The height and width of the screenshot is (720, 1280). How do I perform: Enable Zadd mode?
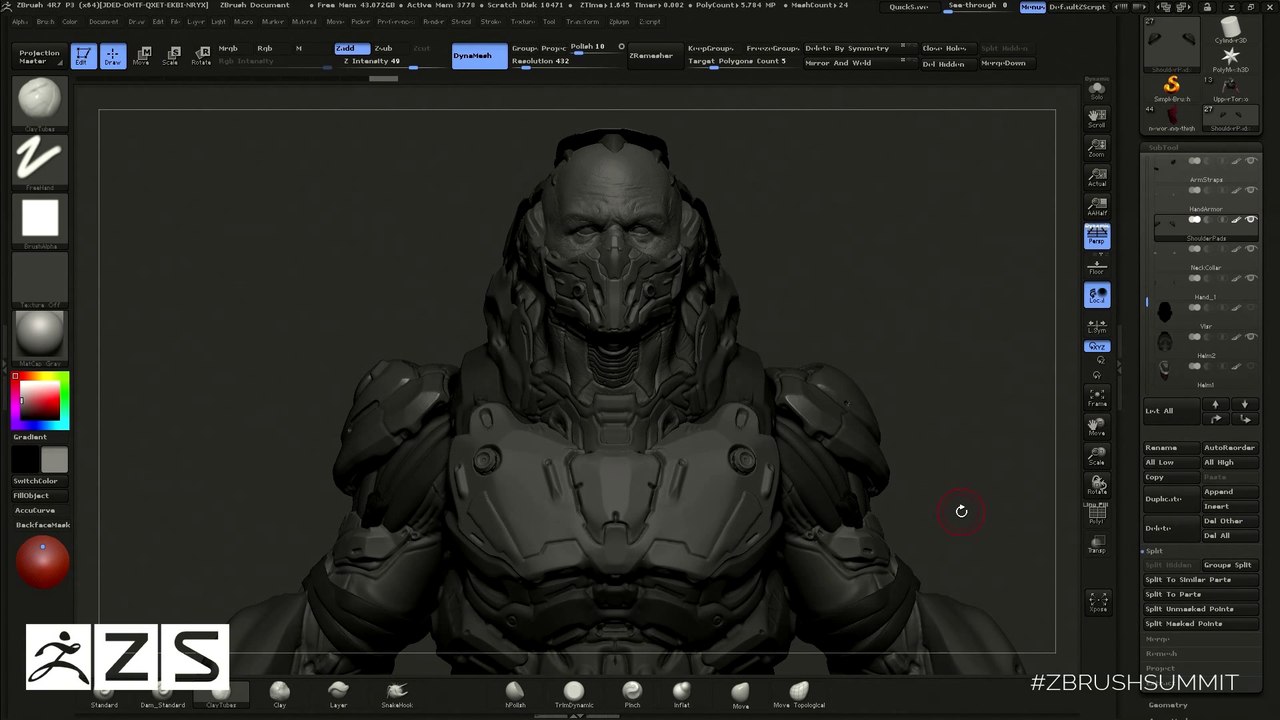[x=352, y=48]
